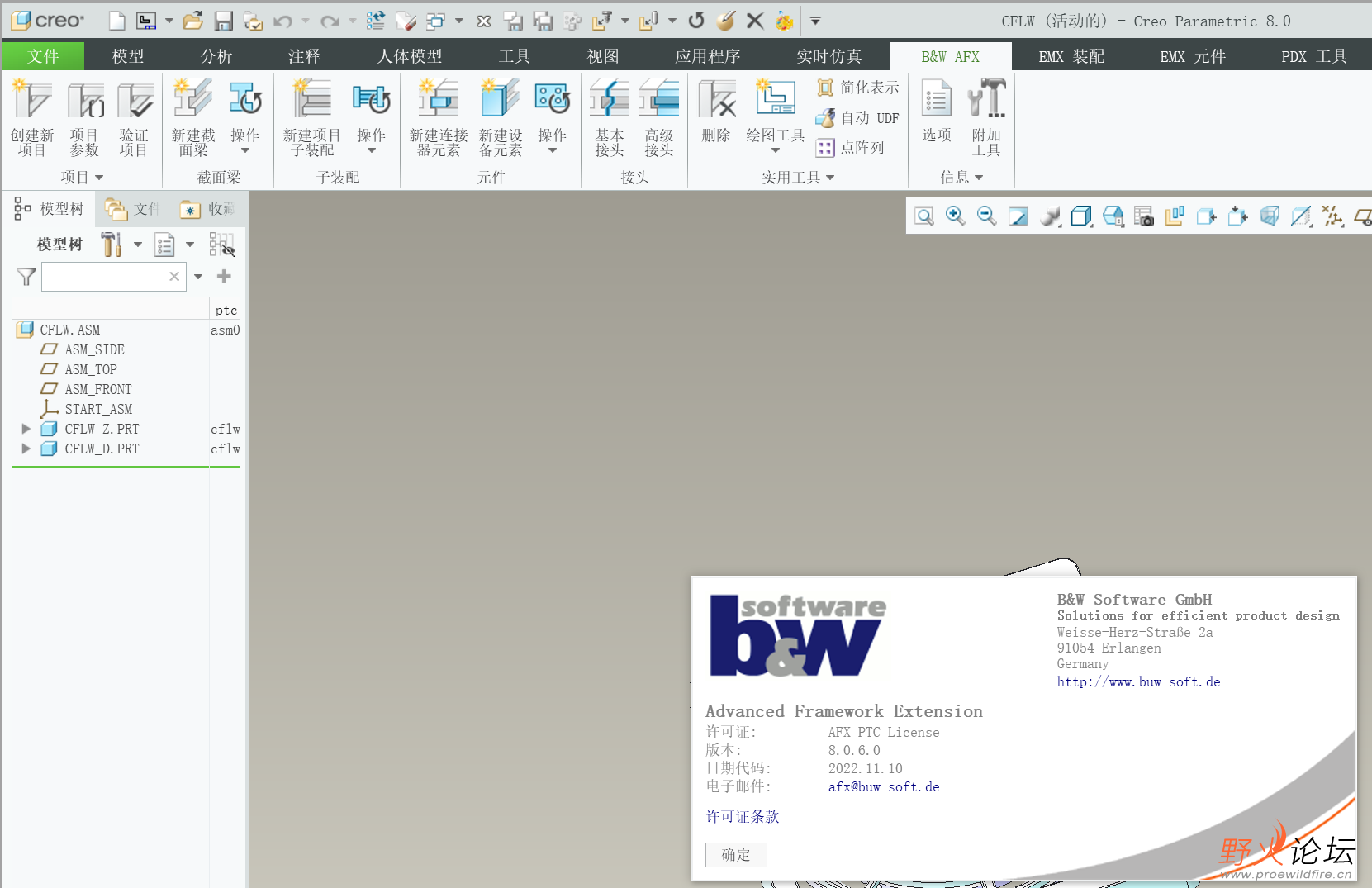Save the model with the floppy icon
This screenshot has width=1372, height=888.
[223, 21]
